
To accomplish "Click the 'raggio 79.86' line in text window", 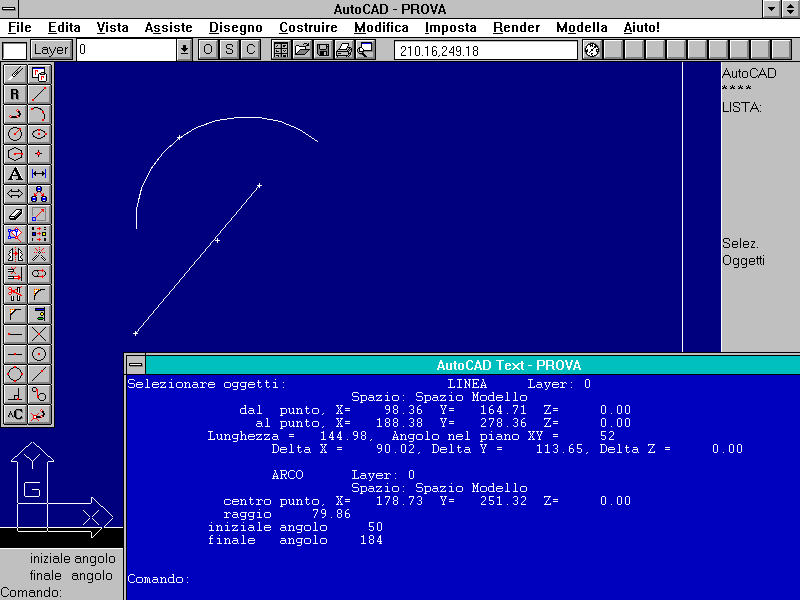I will pyautogui.click(x=287, y=514).
